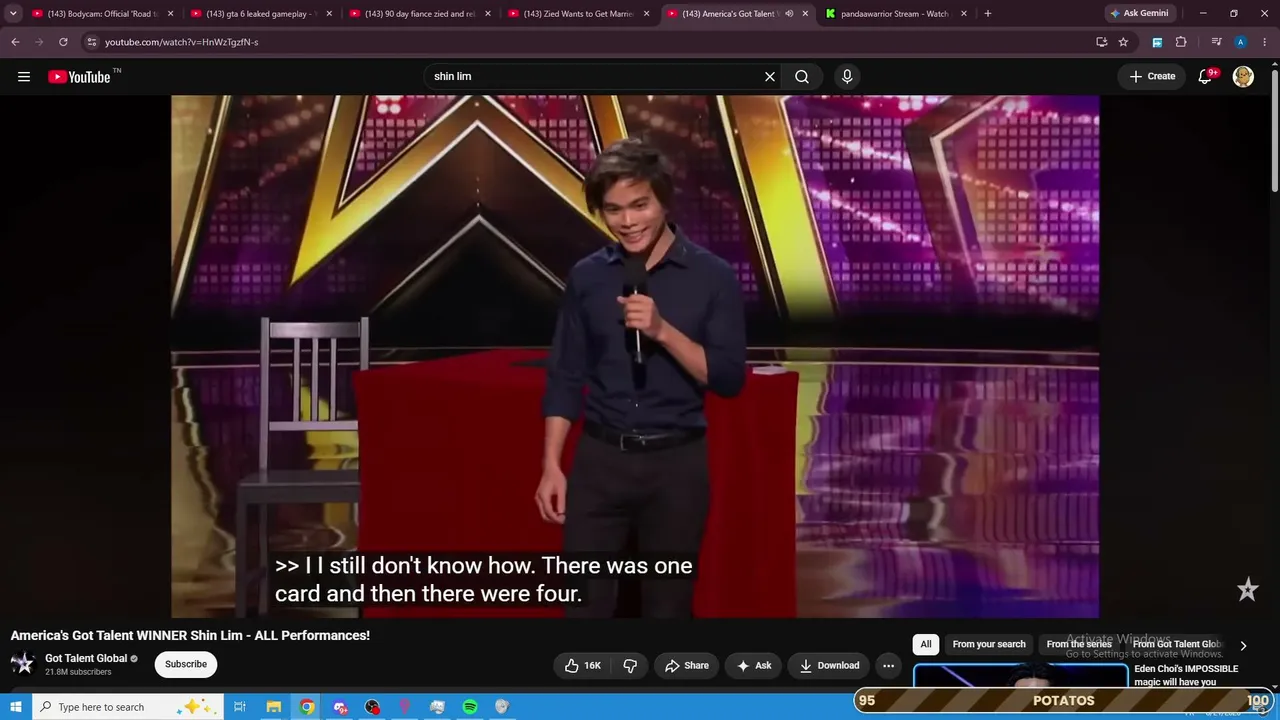The height and width of the screenshot is (720, 1280).
Task: Open the Got Talent Global channel avatar
Action: (22, 664)
